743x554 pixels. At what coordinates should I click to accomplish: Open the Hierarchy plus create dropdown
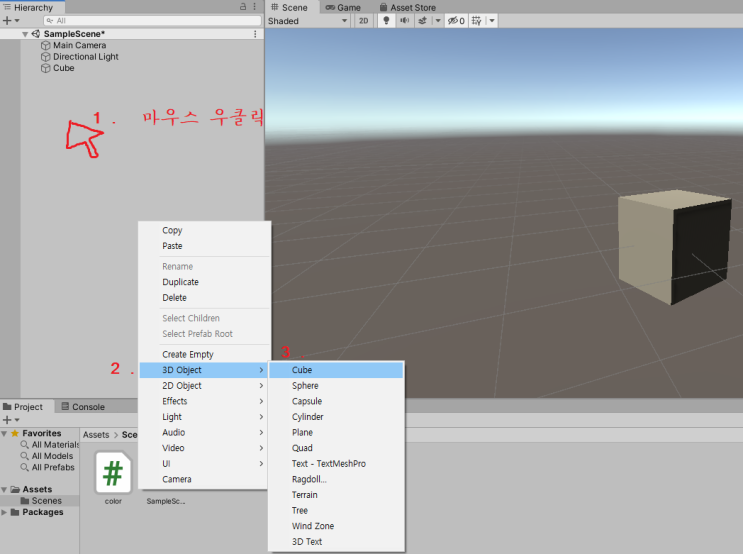(x=11, y=20)
